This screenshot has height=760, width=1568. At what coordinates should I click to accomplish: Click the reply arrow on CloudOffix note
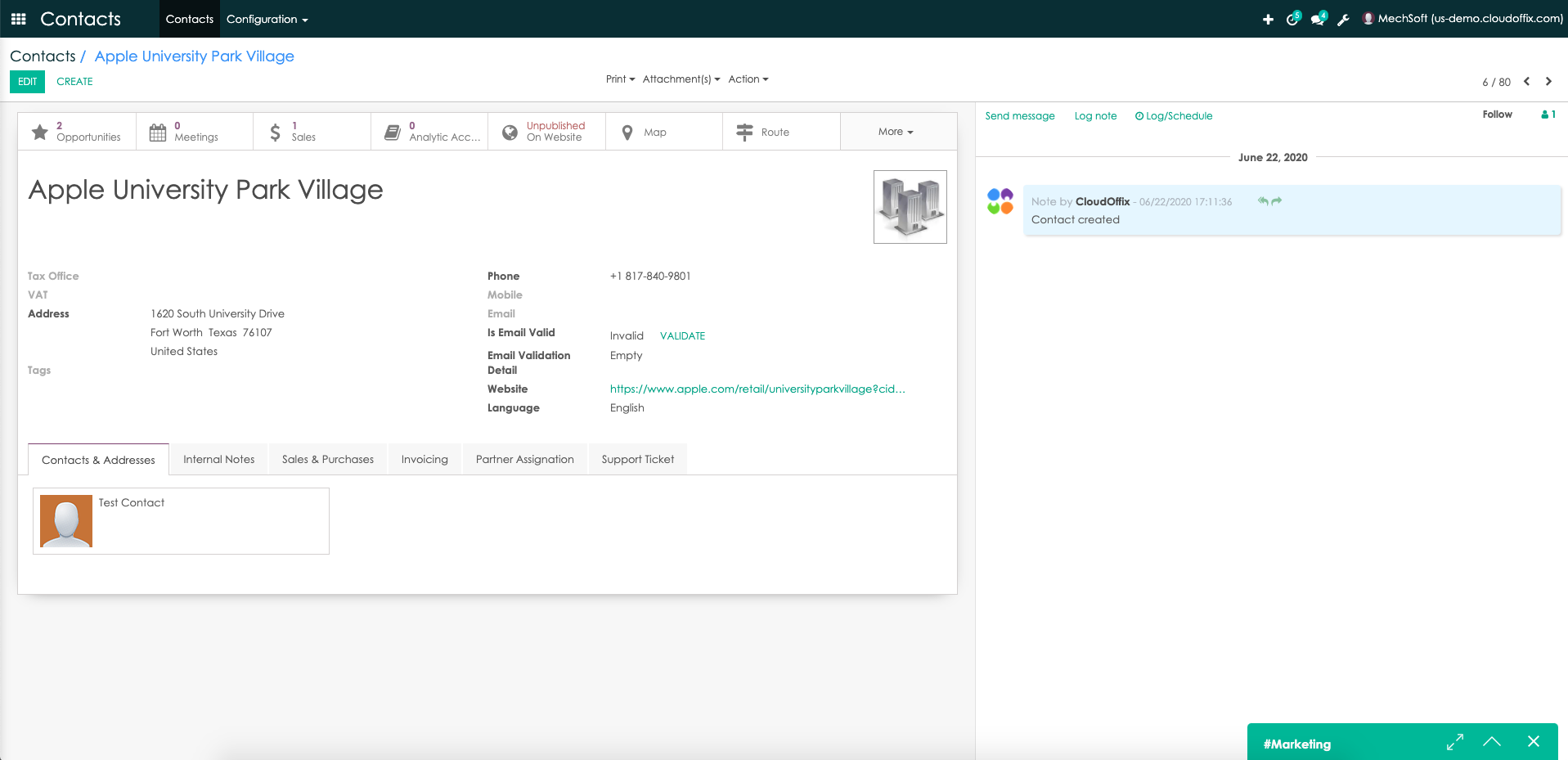pyautogui.click(x=1263, y=201)
